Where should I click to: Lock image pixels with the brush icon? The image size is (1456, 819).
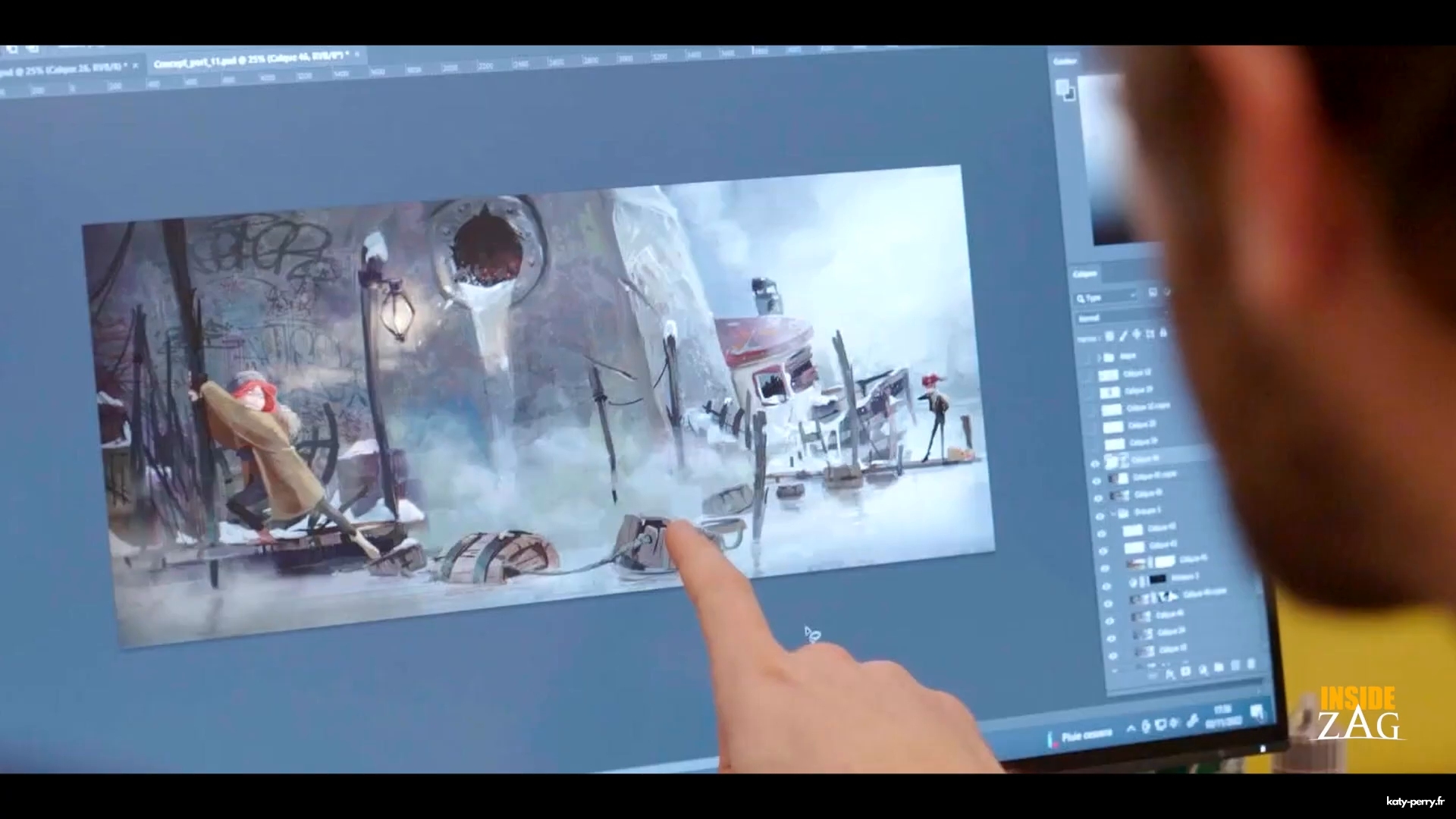[1123, 335]
